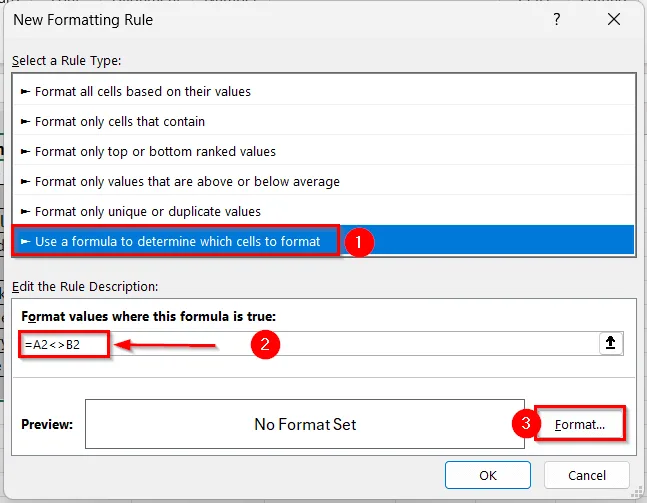Pick 'Format only values that are above or below average'
647x503 pixels.
(x=324, y=182)
